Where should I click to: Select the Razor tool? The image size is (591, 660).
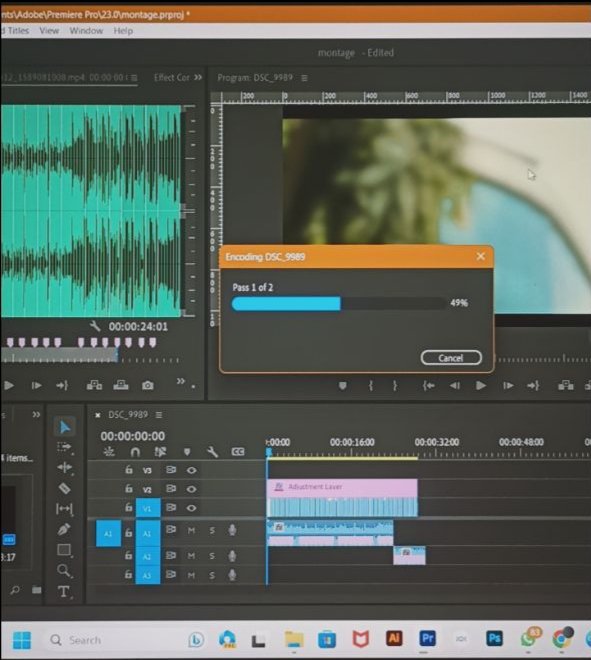(64, 488)
